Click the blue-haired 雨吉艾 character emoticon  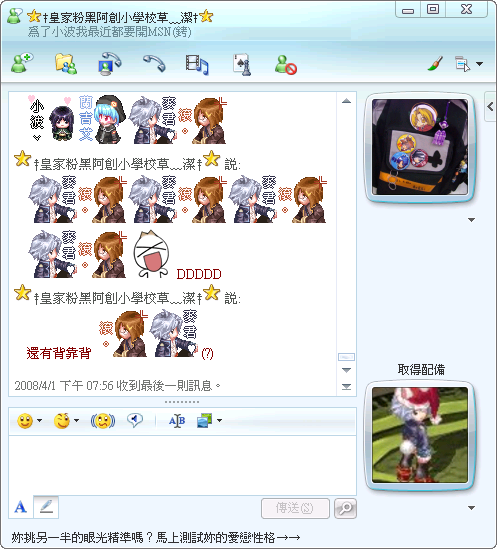click(111, 119)
